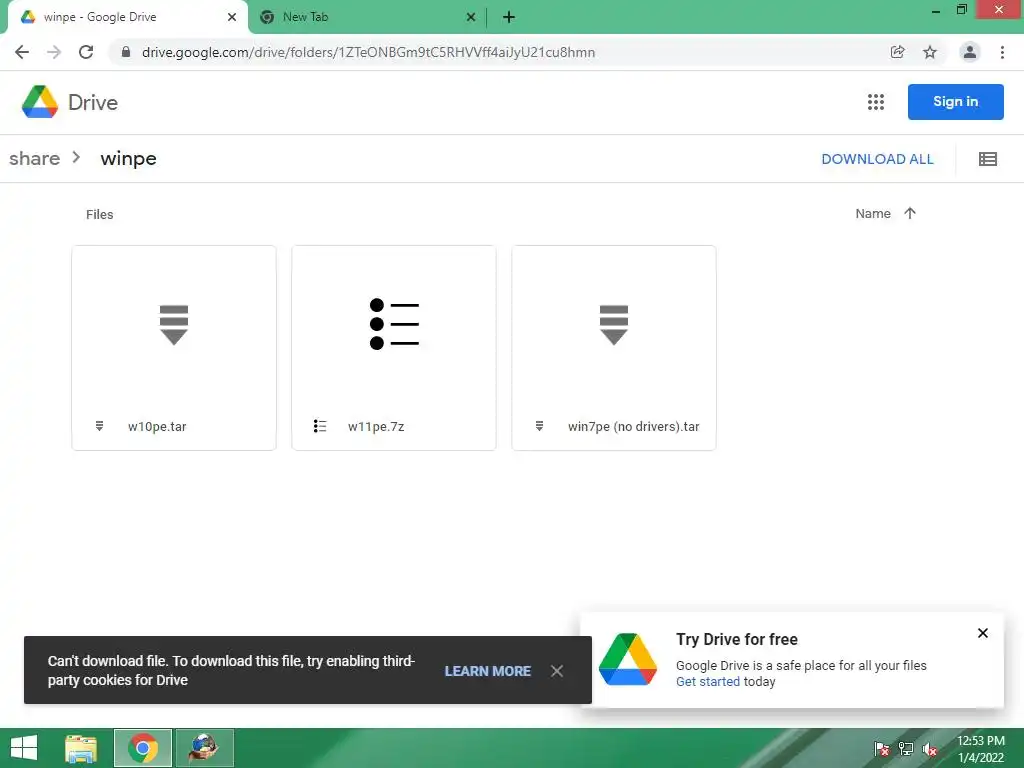
Task: Close the Try Drive for free promo
Action: 983,633
